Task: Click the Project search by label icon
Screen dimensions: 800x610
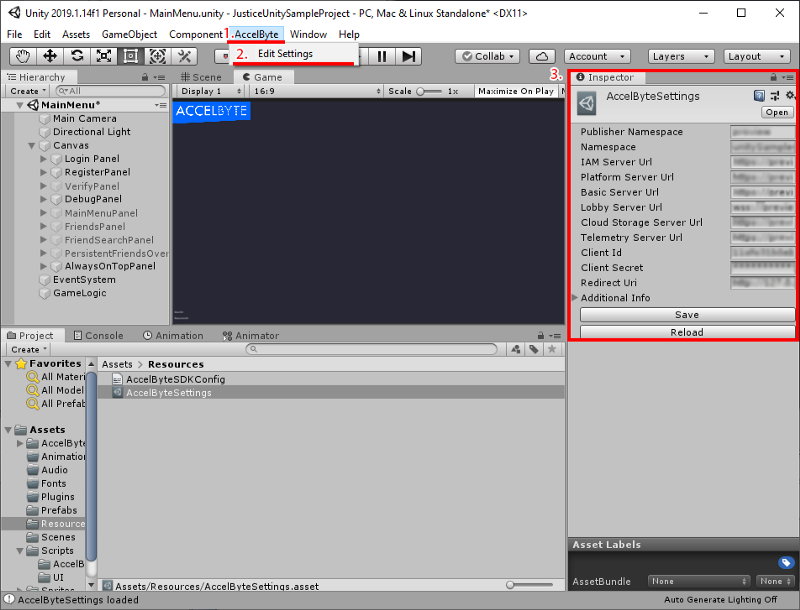Action: [x=534, y=349]
